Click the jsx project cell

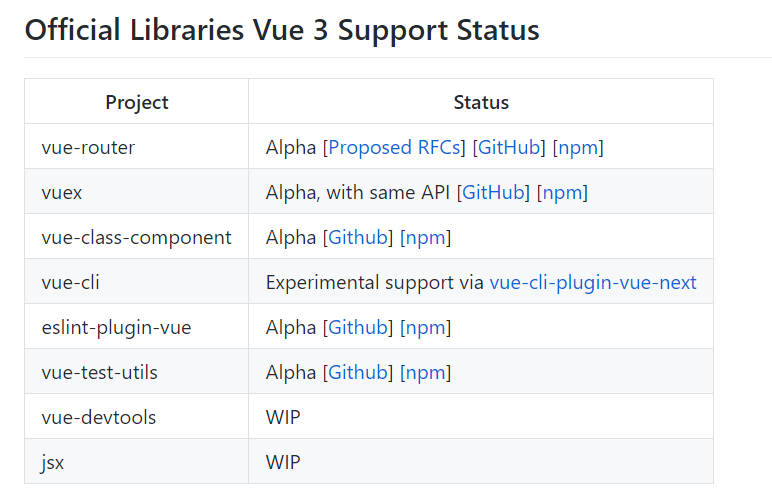53,462
